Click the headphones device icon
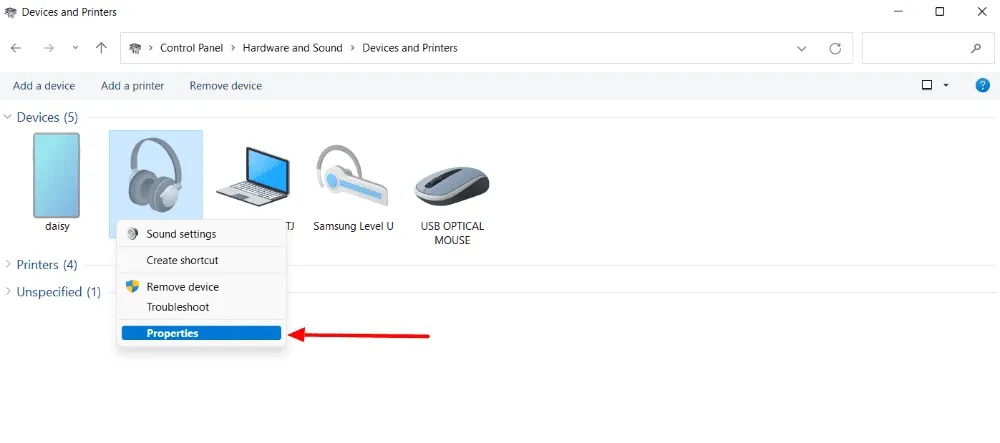 (155, 172)
